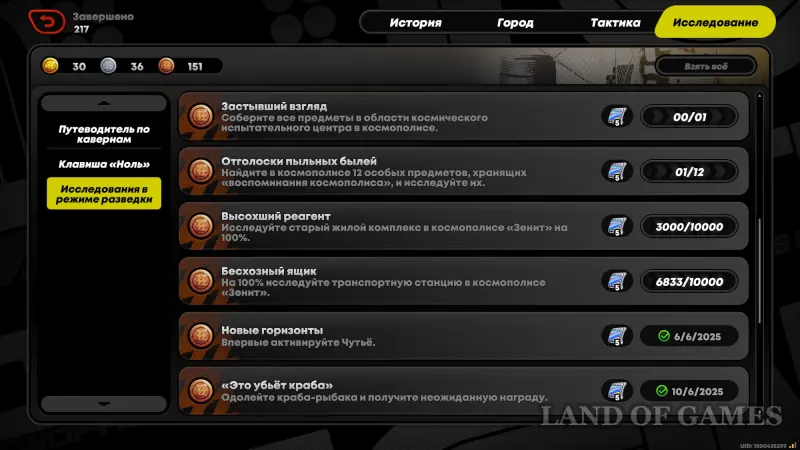Screen dimensions: 800x450
Task: Click the Взять всё button
Action: click(706, 66)
